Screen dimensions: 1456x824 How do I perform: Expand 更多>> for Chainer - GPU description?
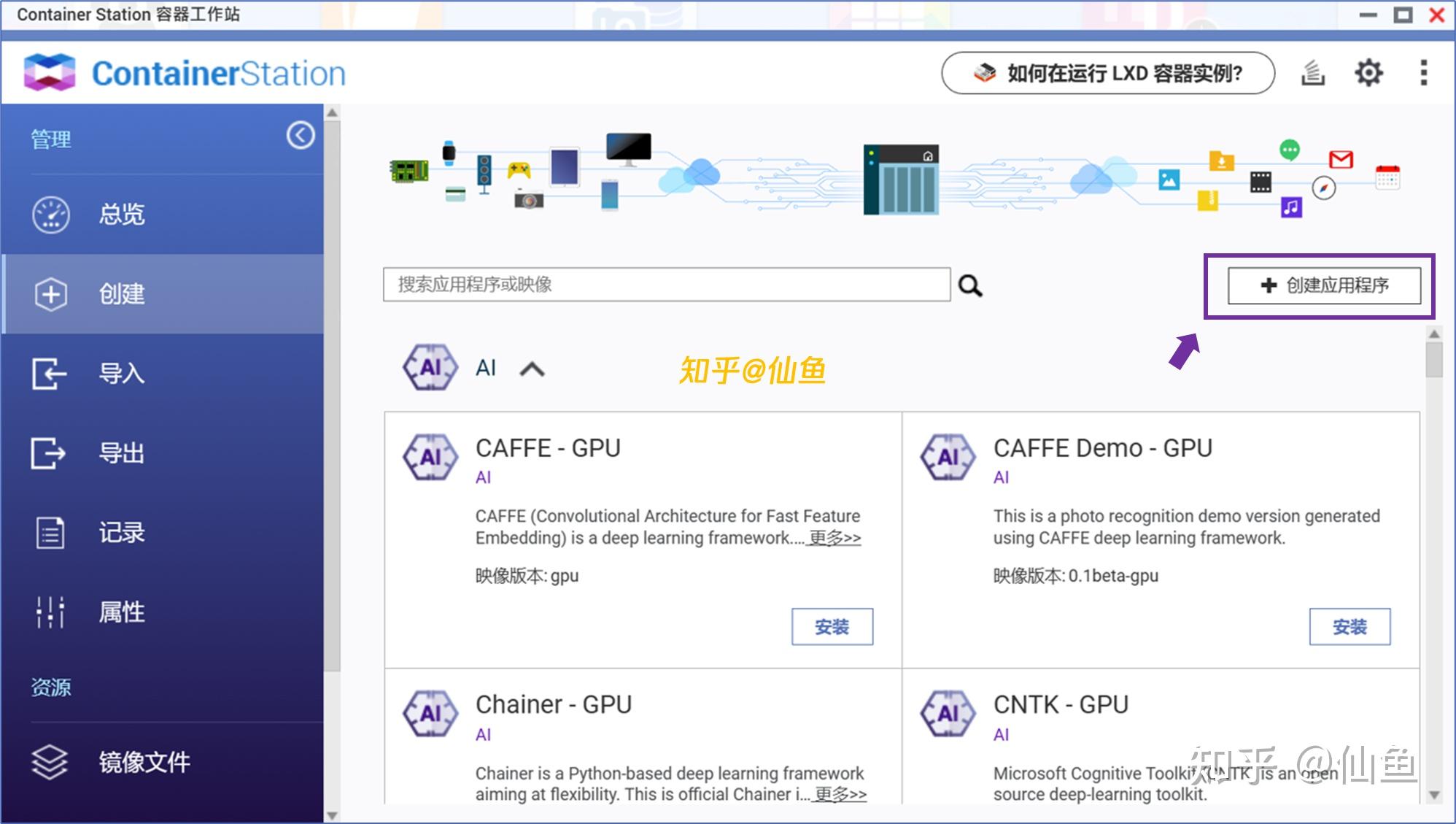pos(840,794)
